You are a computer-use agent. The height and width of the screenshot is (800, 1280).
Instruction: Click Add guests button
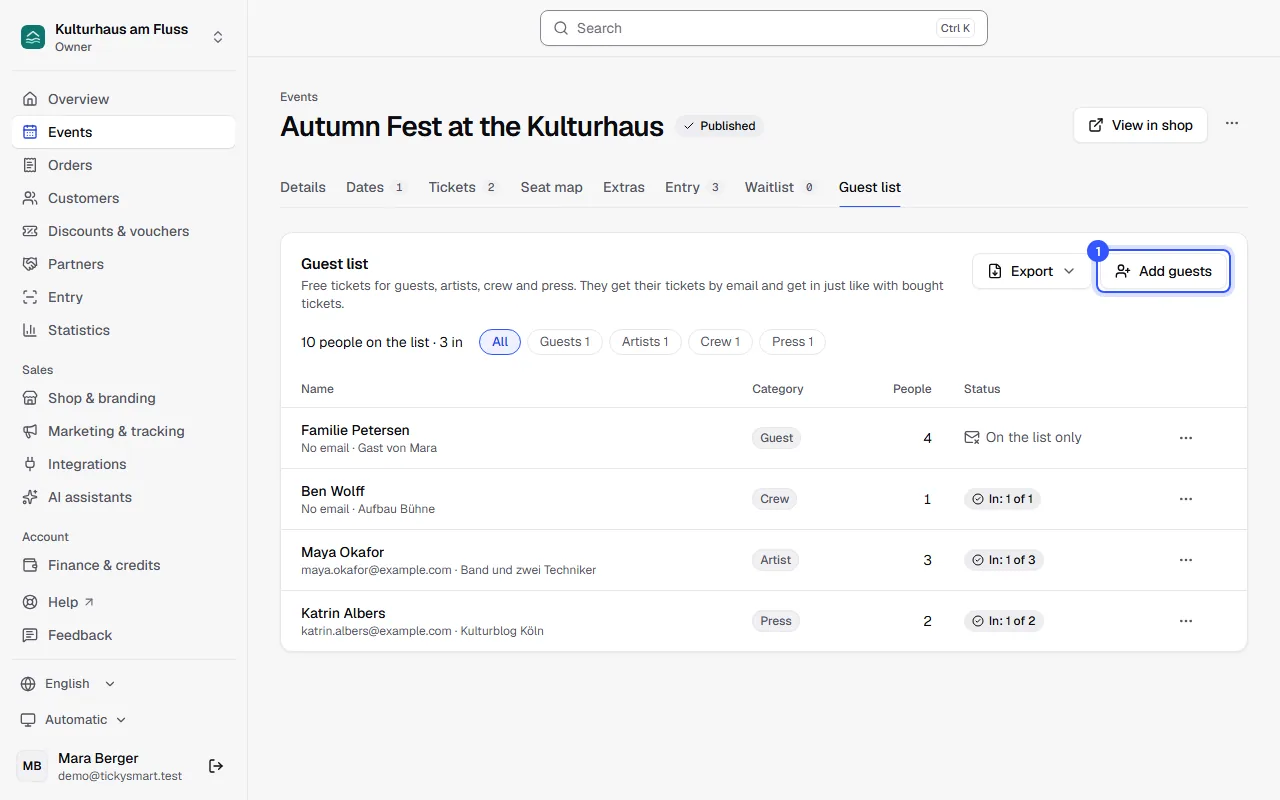coord(1163,271)
